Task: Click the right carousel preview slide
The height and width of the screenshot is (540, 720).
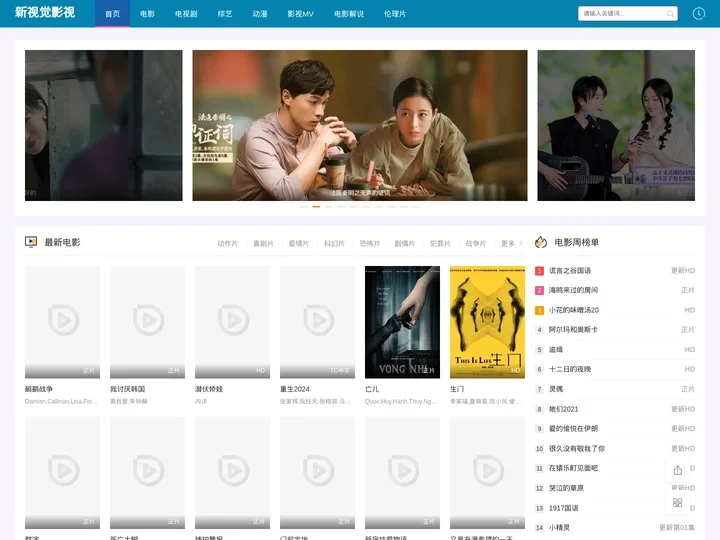Action: [x=616, y=125]
